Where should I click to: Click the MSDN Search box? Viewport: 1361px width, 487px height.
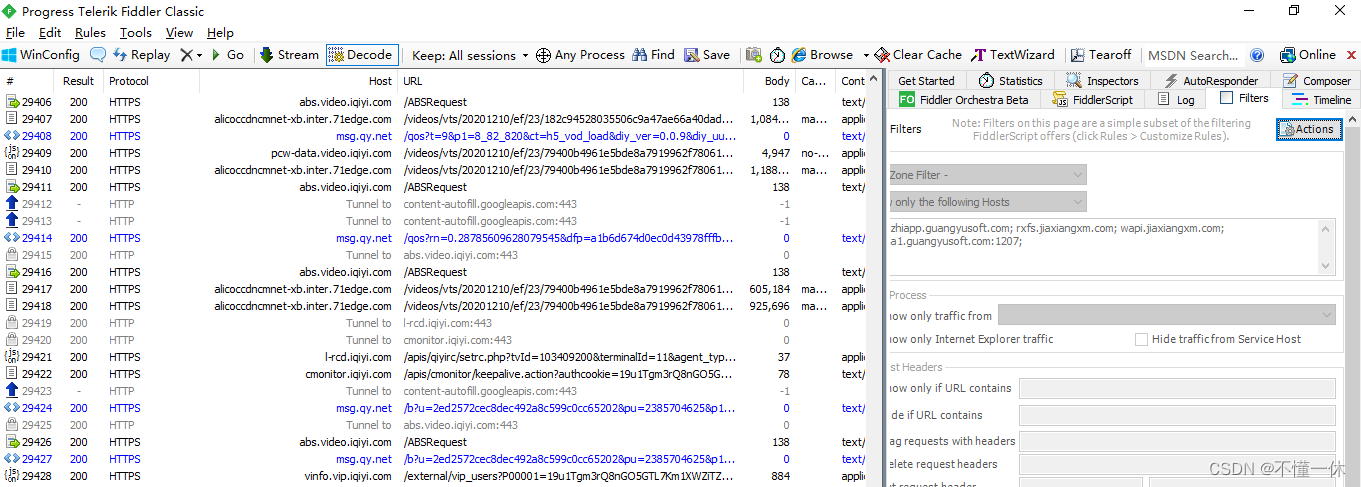(1194, 55)
